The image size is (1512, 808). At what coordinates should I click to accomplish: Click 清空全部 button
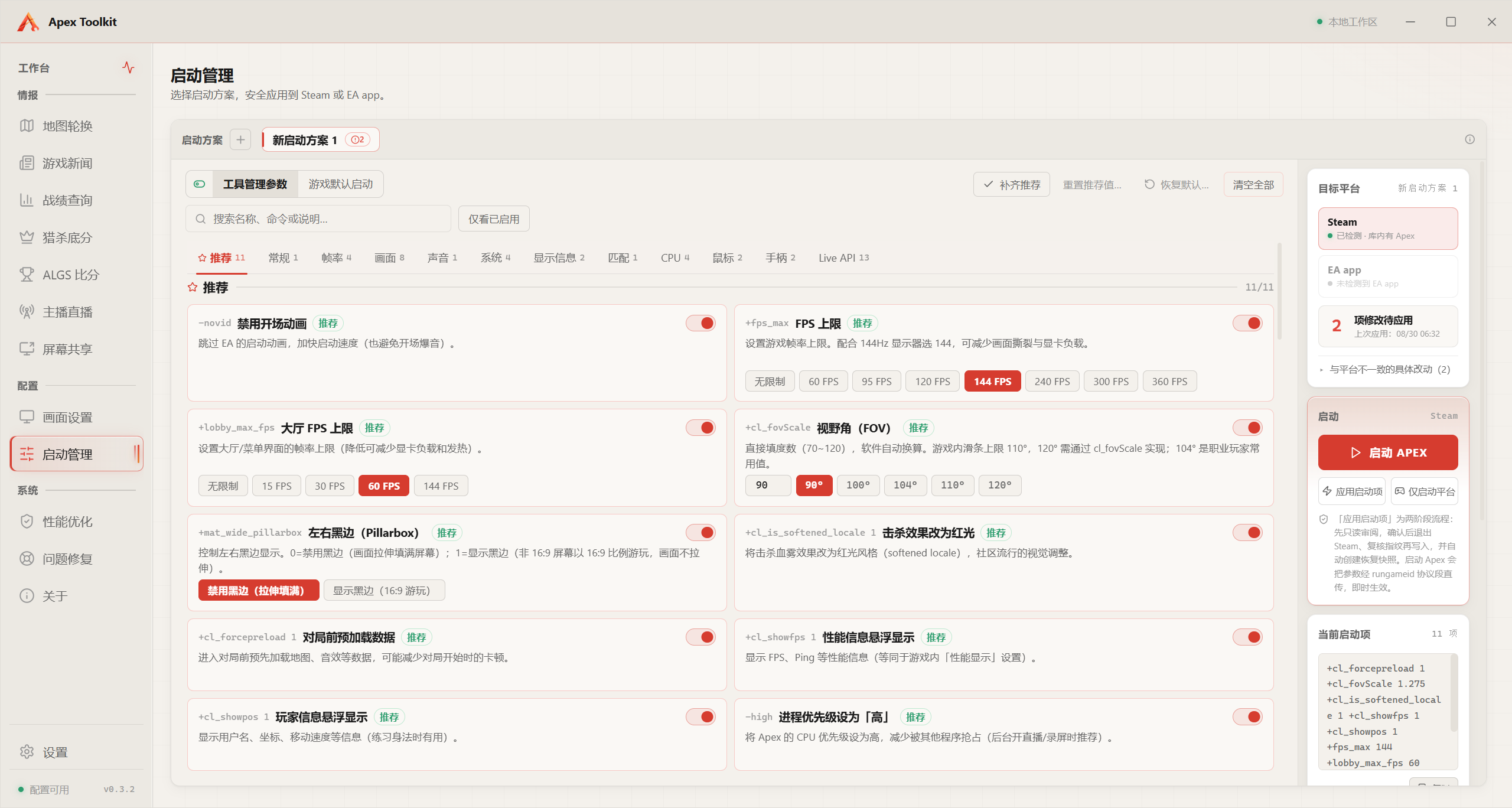(1253, 185)
